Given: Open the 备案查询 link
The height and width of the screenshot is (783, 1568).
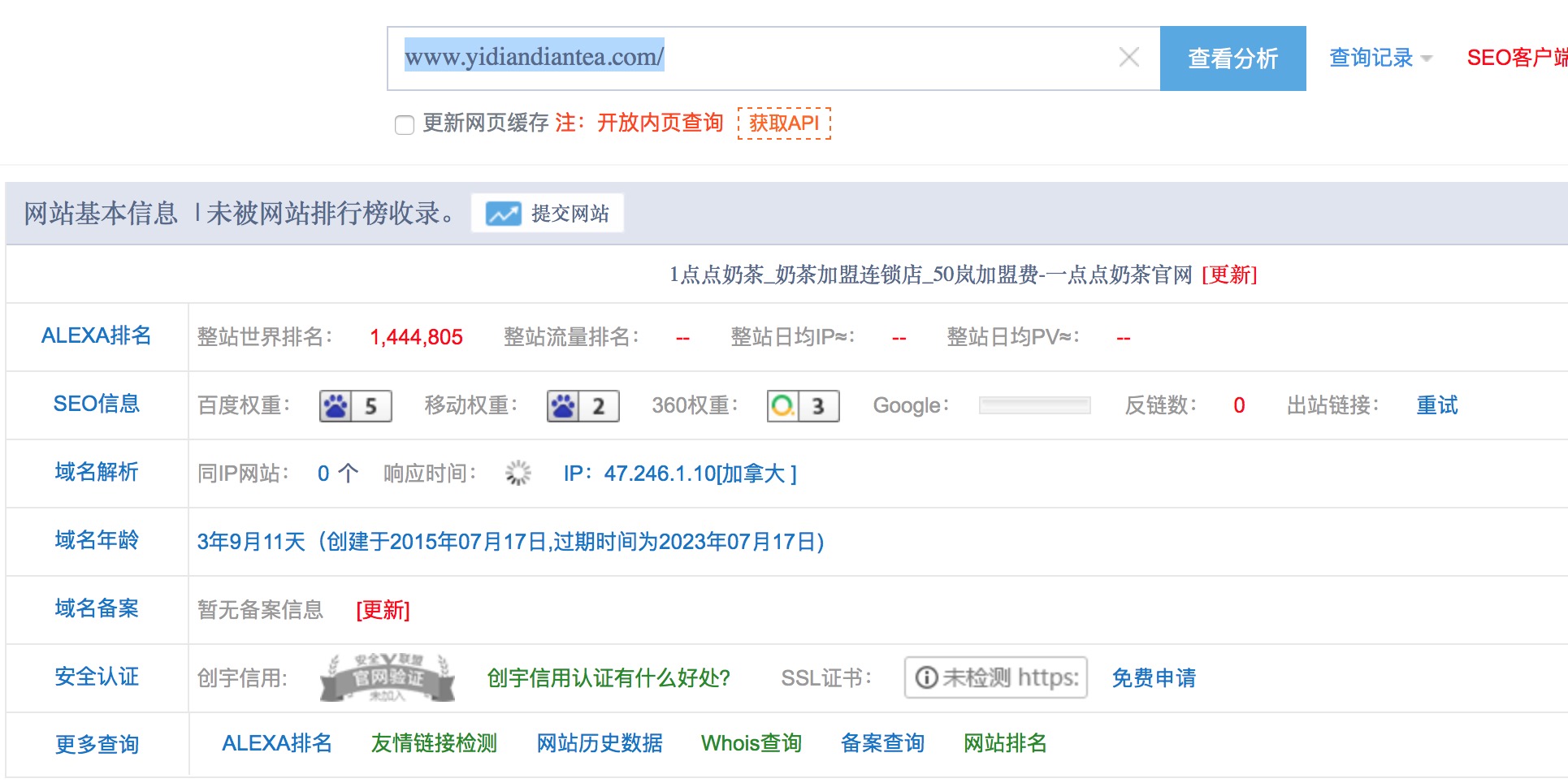Looking at the screenshot, I should 882,743.
